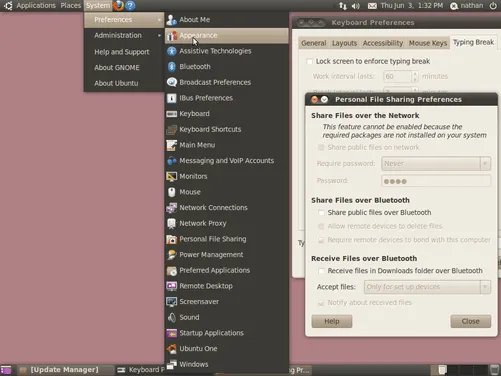Open the Places menu
The width and height of the screenshot is (501, 376).
point(71,6)
